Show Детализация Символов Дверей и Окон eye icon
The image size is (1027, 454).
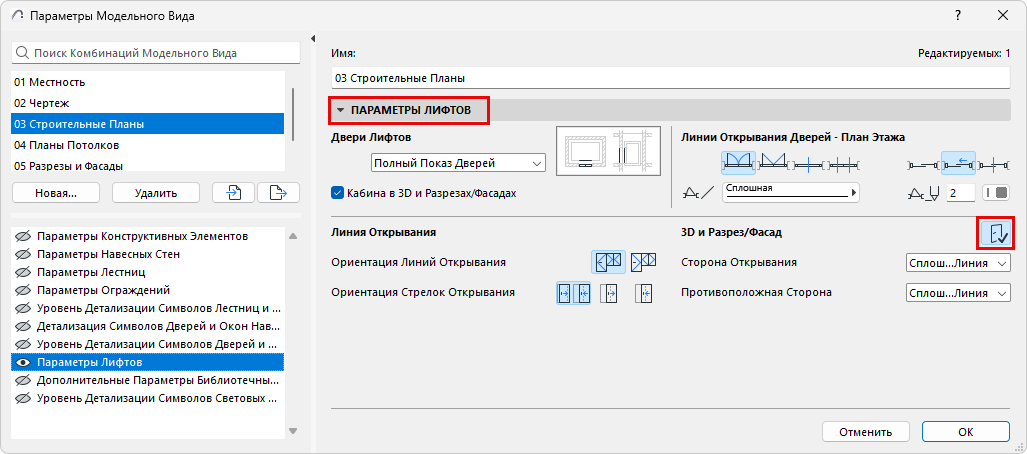(24, 326)
